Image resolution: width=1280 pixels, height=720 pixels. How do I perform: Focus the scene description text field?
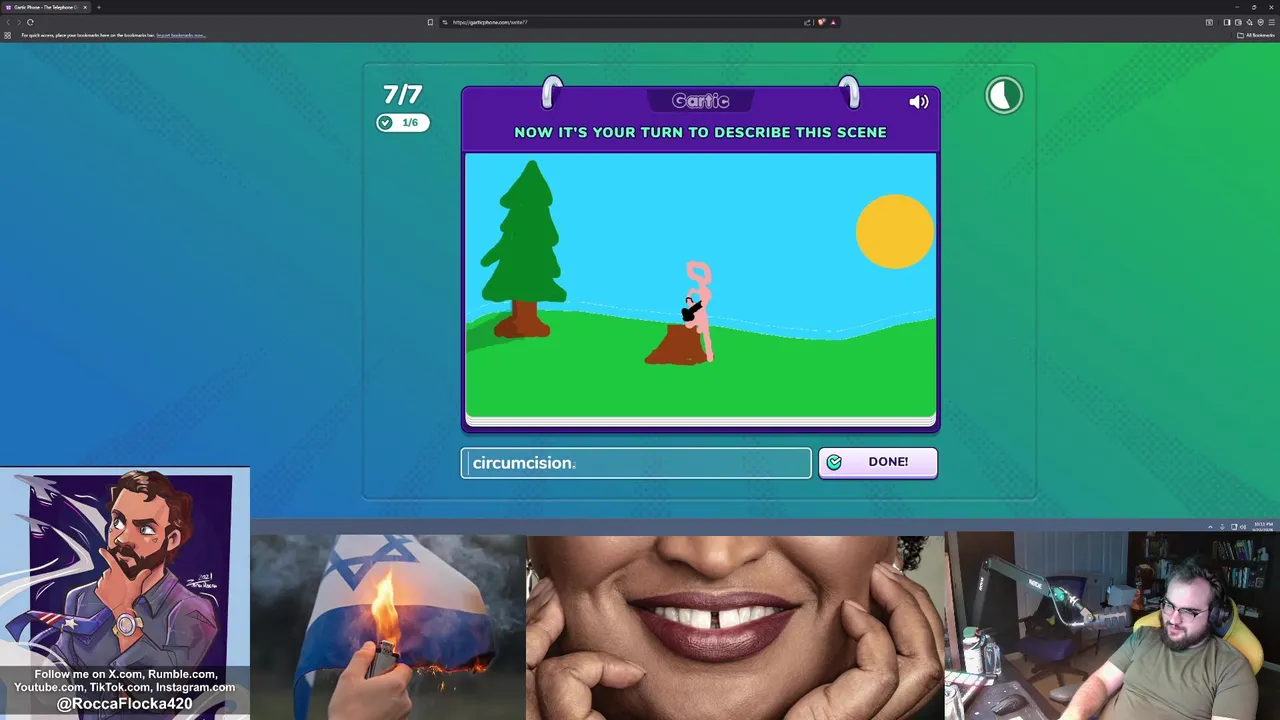click(636, 463)
